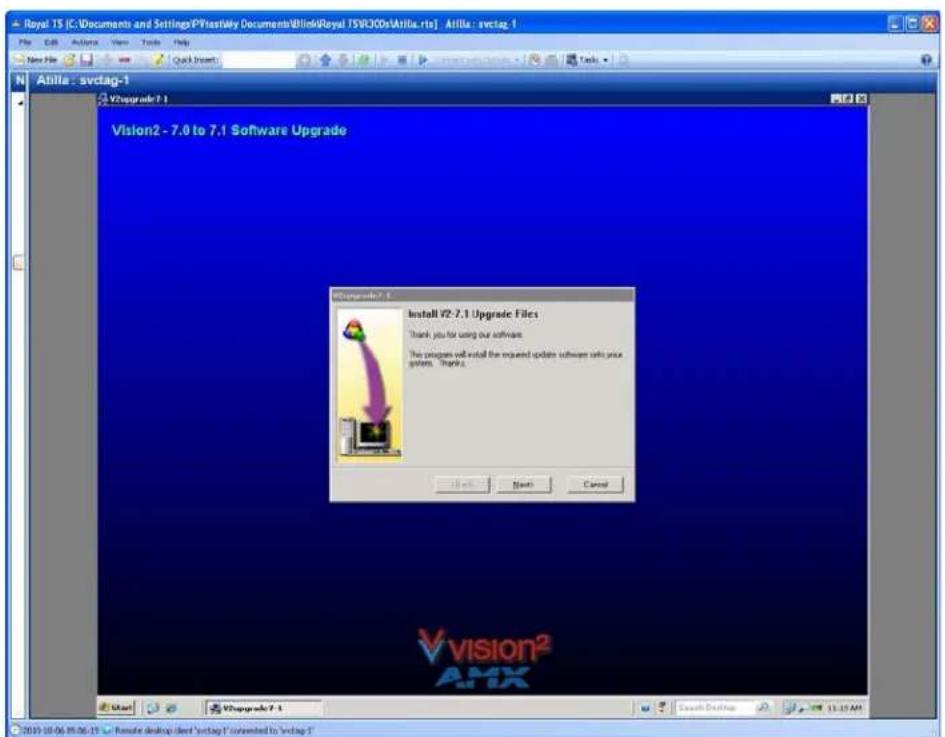
Task: Click the red remove toolbar icon
Action: click(x=125, y=60)
